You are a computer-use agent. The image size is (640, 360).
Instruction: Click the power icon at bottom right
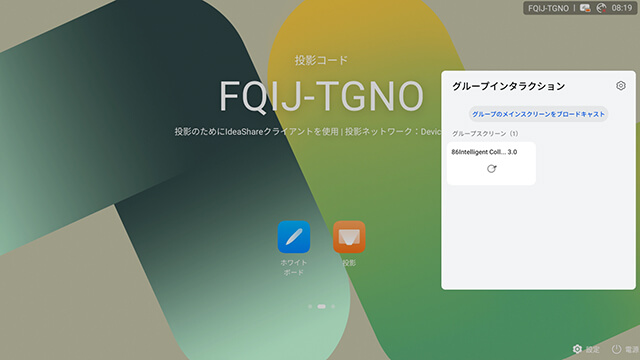(616, 349)
